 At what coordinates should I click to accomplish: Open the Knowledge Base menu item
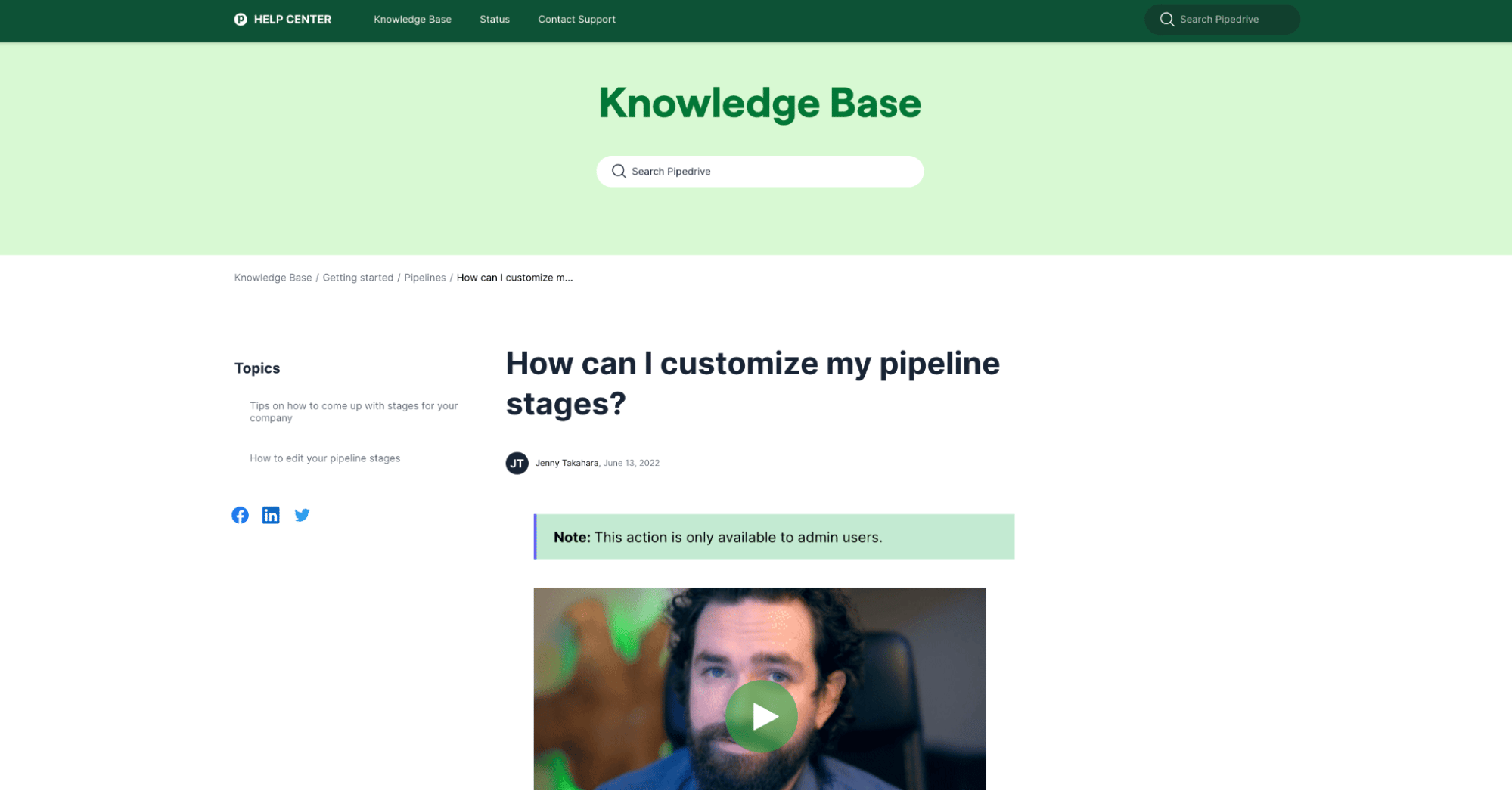pos(412,19)
